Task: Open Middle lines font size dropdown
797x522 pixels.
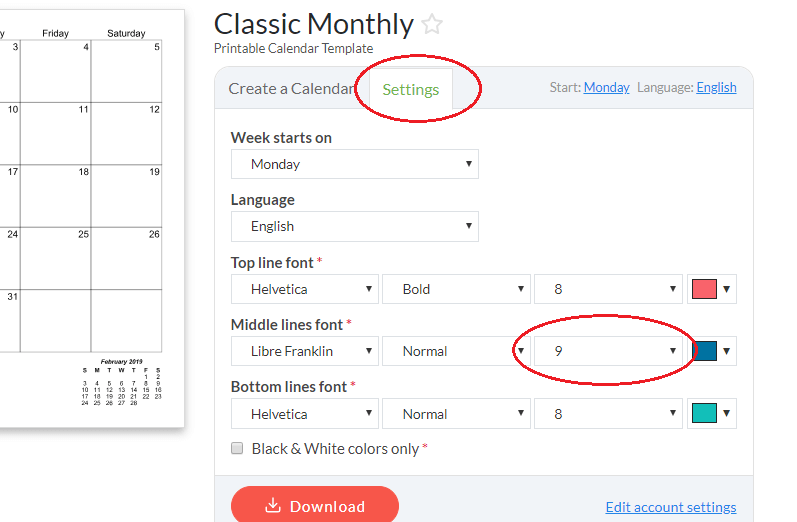Action: pos(608,351)
